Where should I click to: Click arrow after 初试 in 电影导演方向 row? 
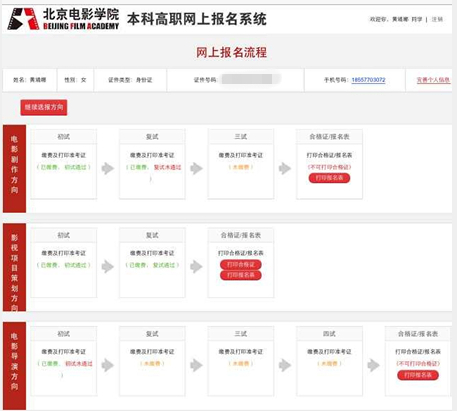click(x=108, y=365)
